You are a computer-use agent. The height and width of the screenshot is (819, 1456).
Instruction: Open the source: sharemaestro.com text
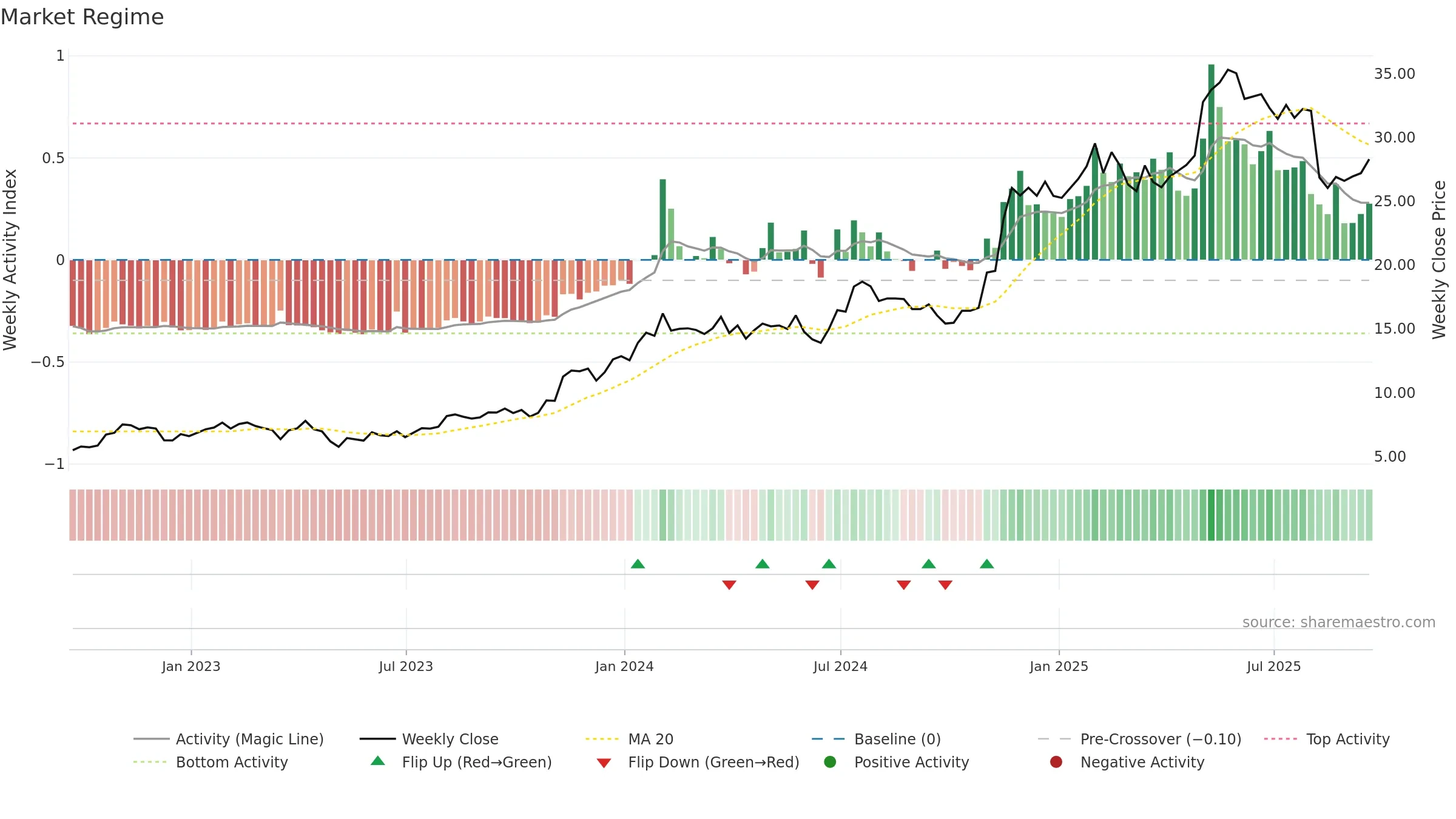pyautogui.click(x=1339, y=622)
